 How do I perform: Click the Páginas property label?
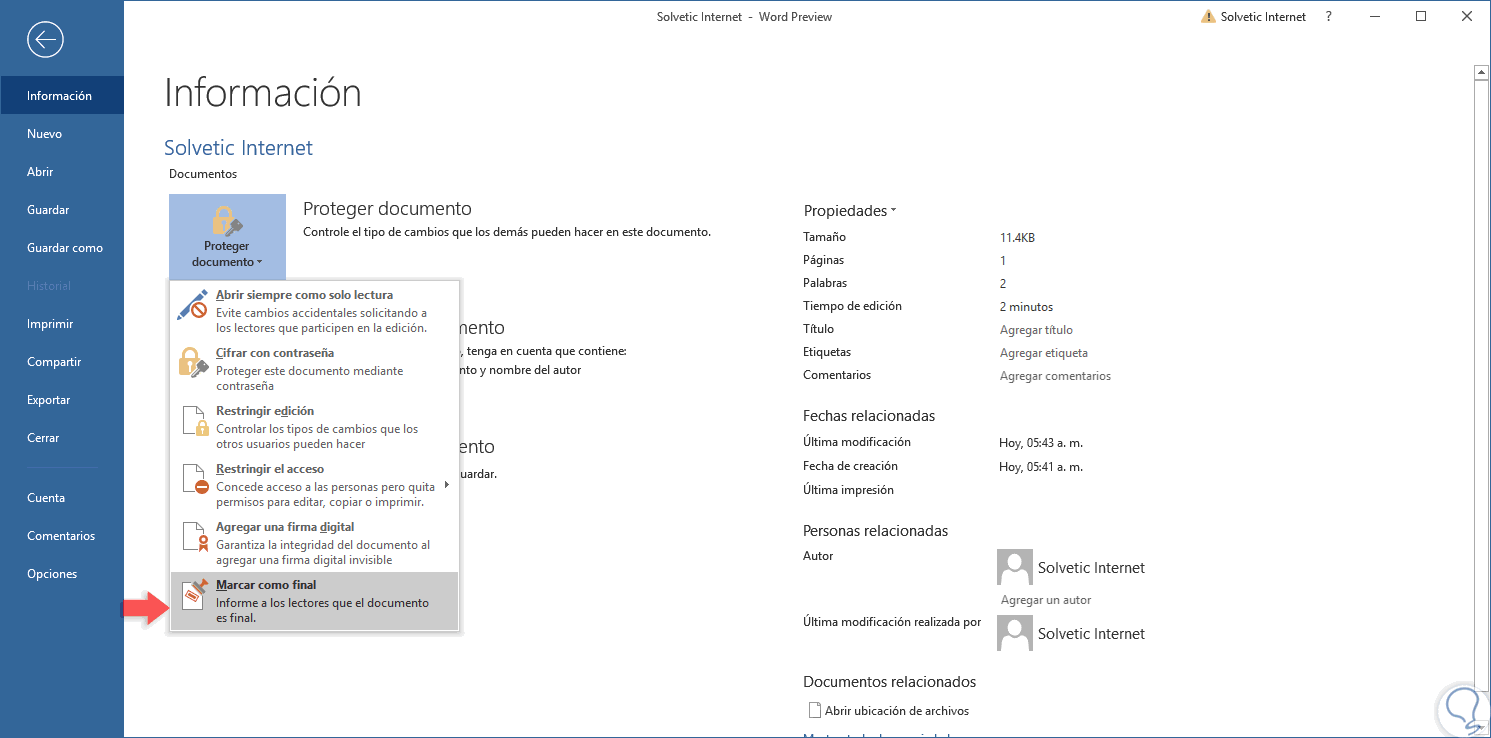pos(825,260)
